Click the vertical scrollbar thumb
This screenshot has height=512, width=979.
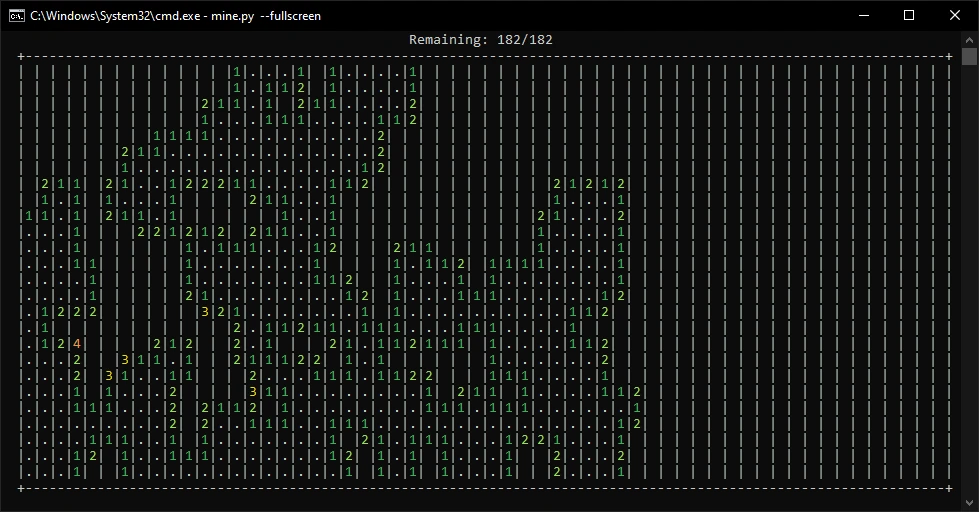(969, 57)
